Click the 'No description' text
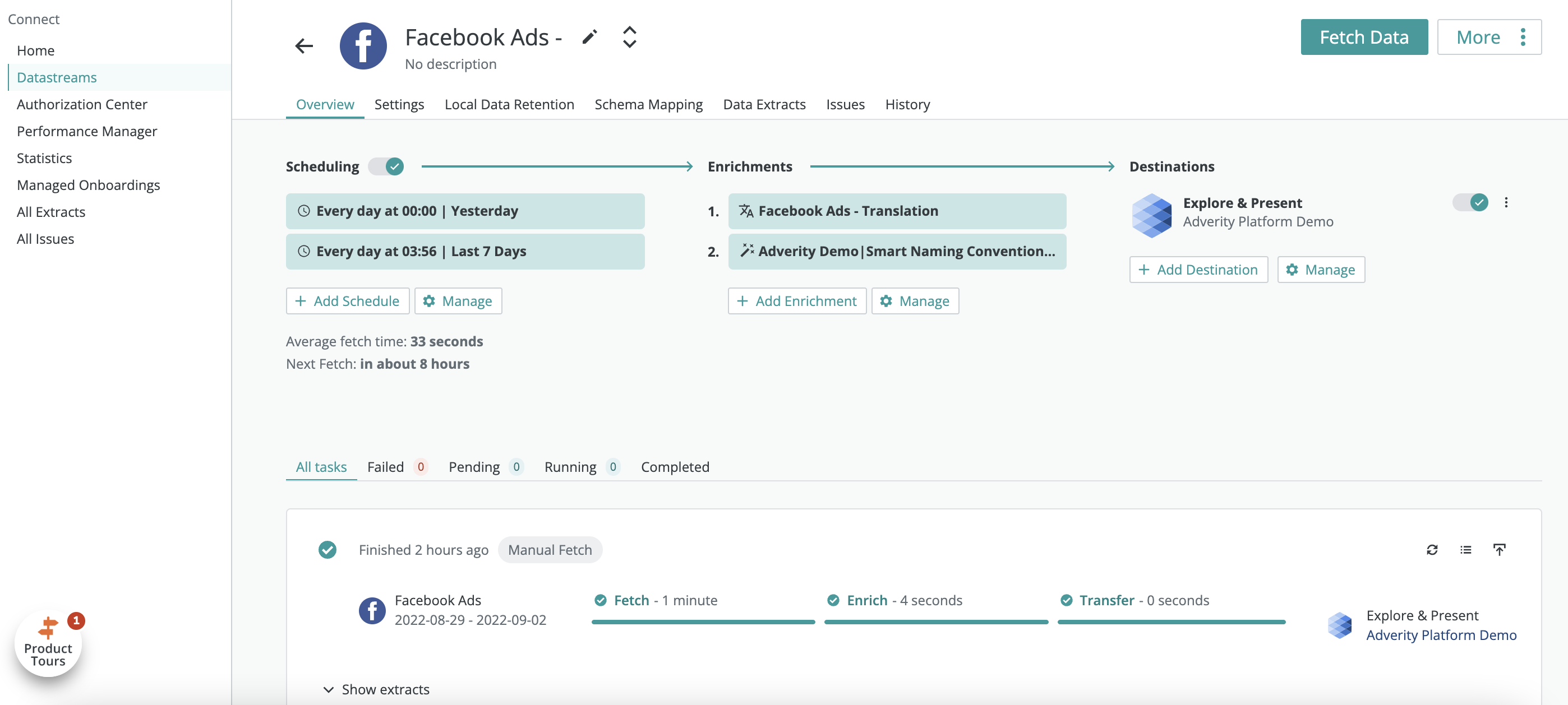This screenshot has height=705, width=1568. pos(450,64)
